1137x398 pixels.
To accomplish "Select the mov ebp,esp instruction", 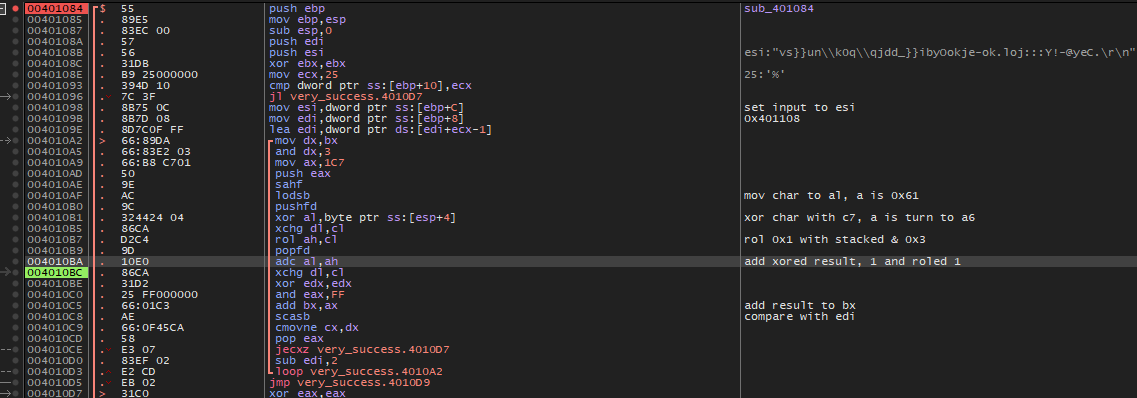I will 307,20.
